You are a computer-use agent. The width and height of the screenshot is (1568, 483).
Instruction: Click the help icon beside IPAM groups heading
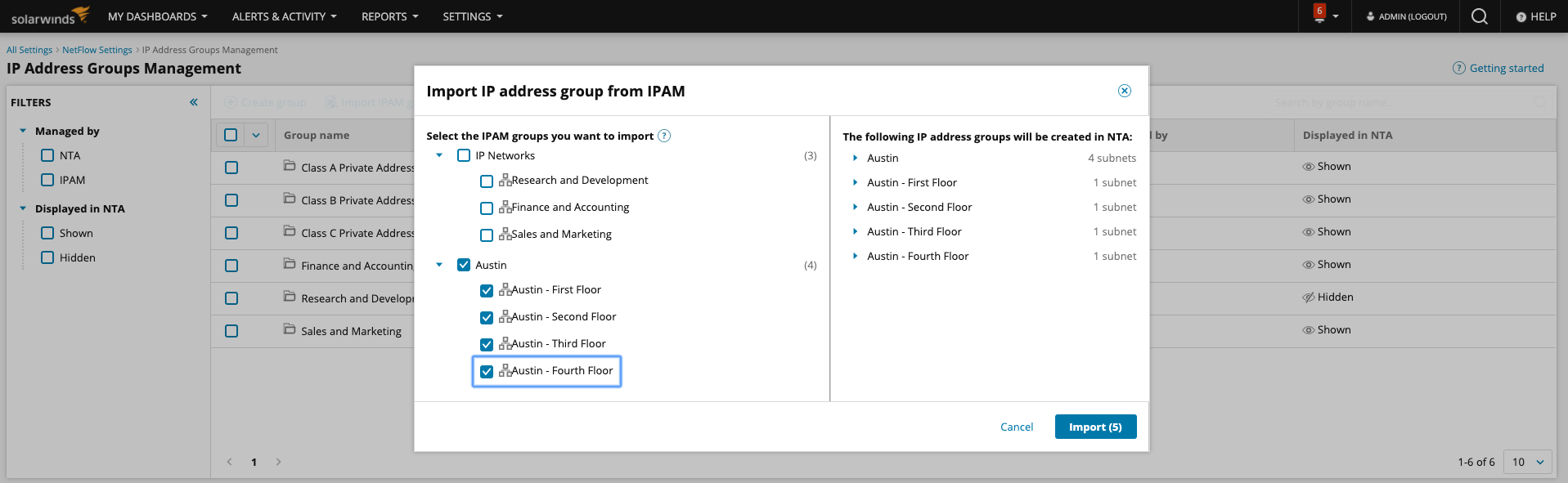click(x=664, y=136)
